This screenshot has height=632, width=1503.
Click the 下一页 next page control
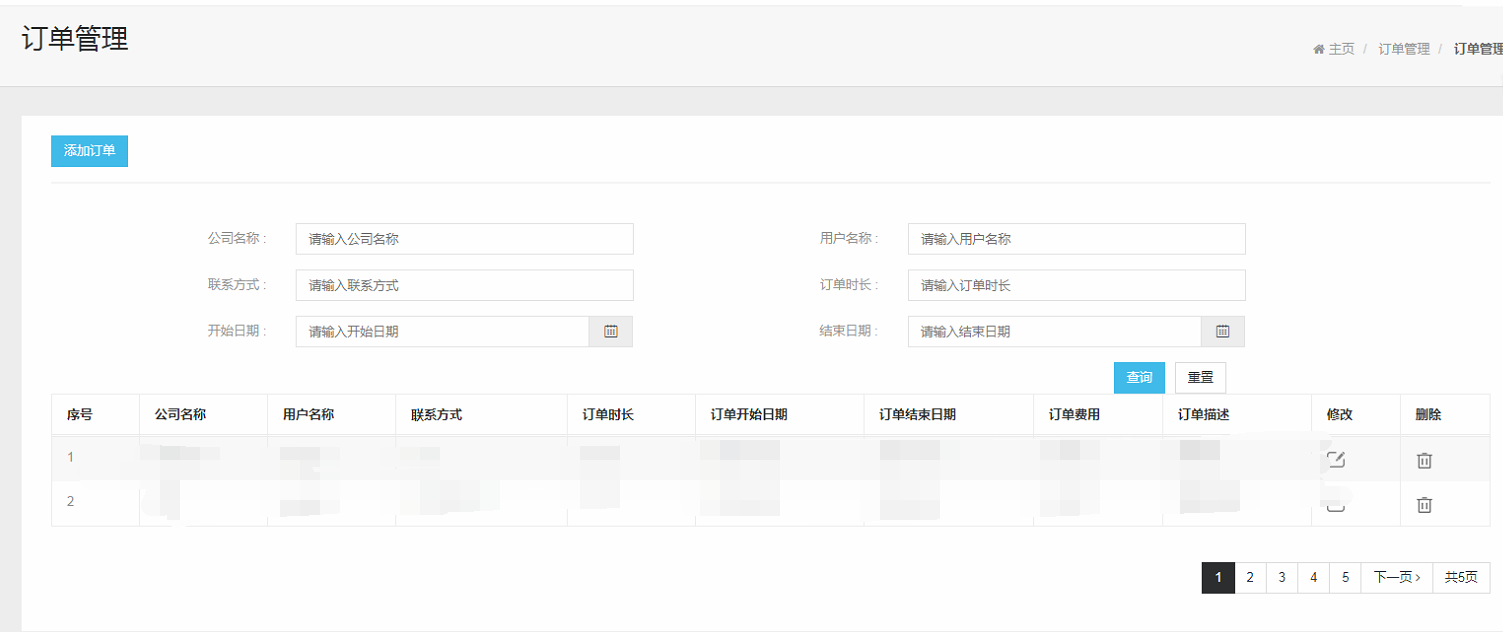point(1396,577)
